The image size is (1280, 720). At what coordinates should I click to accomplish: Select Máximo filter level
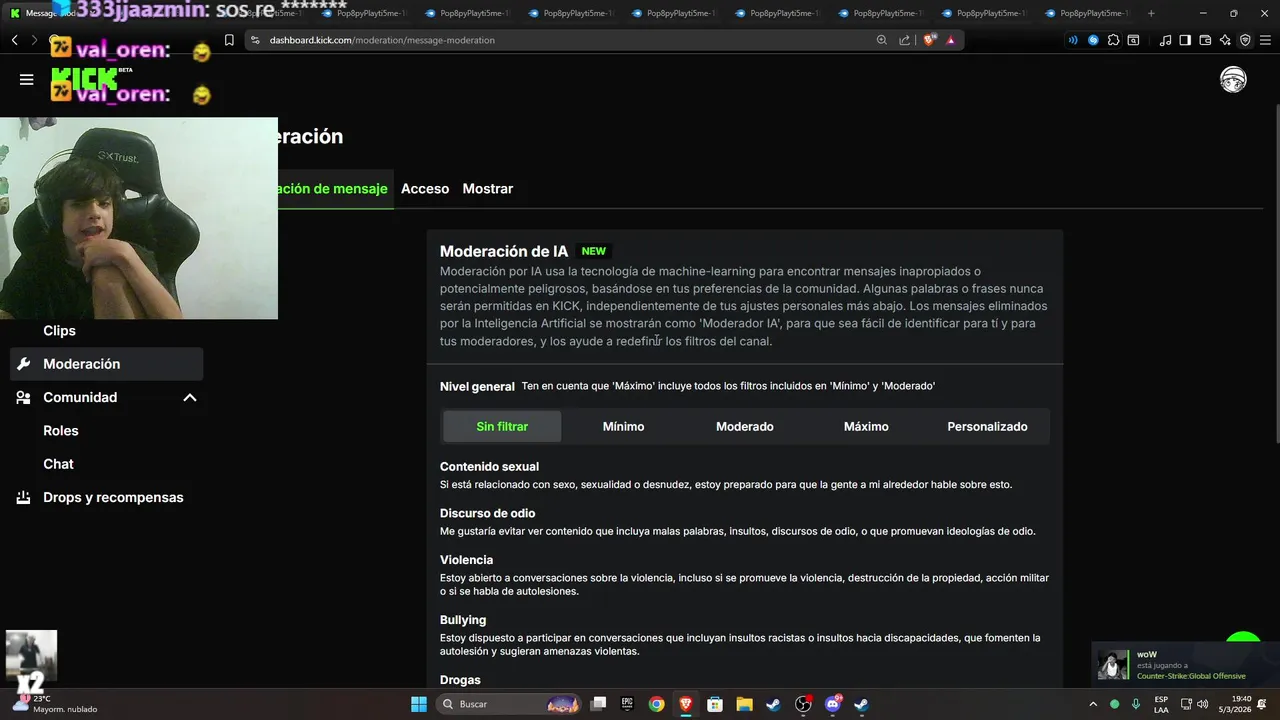click(866, 426)
